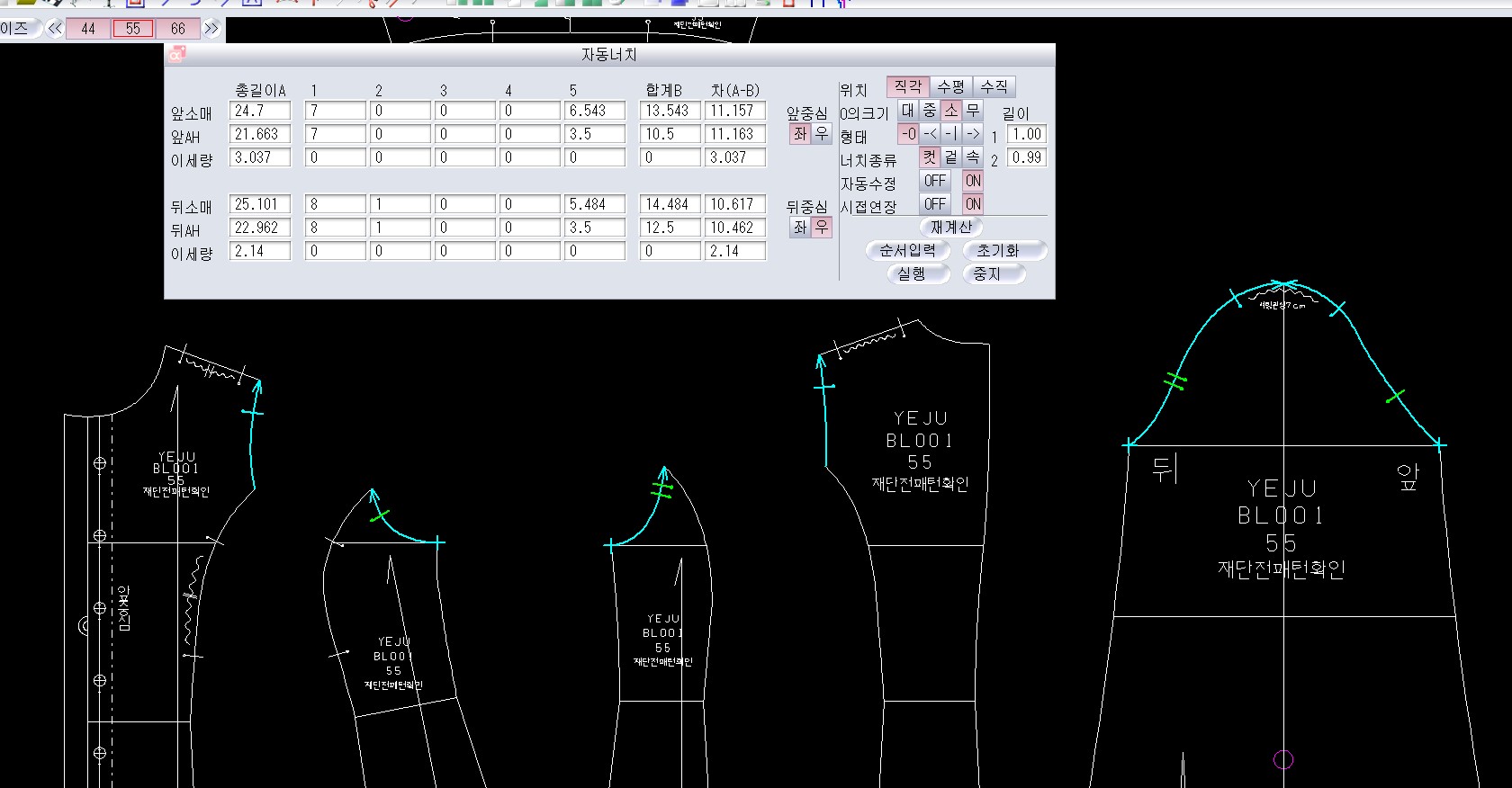Screen dimensions: 1512x788
Task: Set 앞중심 to 우
Action: (x=822, y=134)
